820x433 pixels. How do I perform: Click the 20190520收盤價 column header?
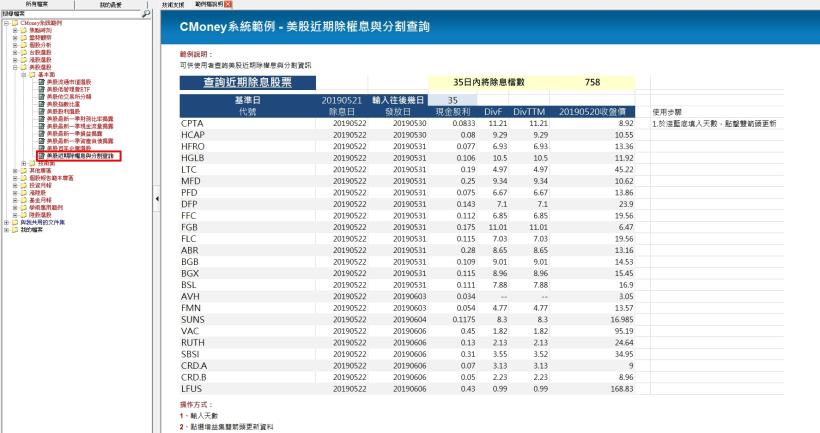[x=593, y=112]
